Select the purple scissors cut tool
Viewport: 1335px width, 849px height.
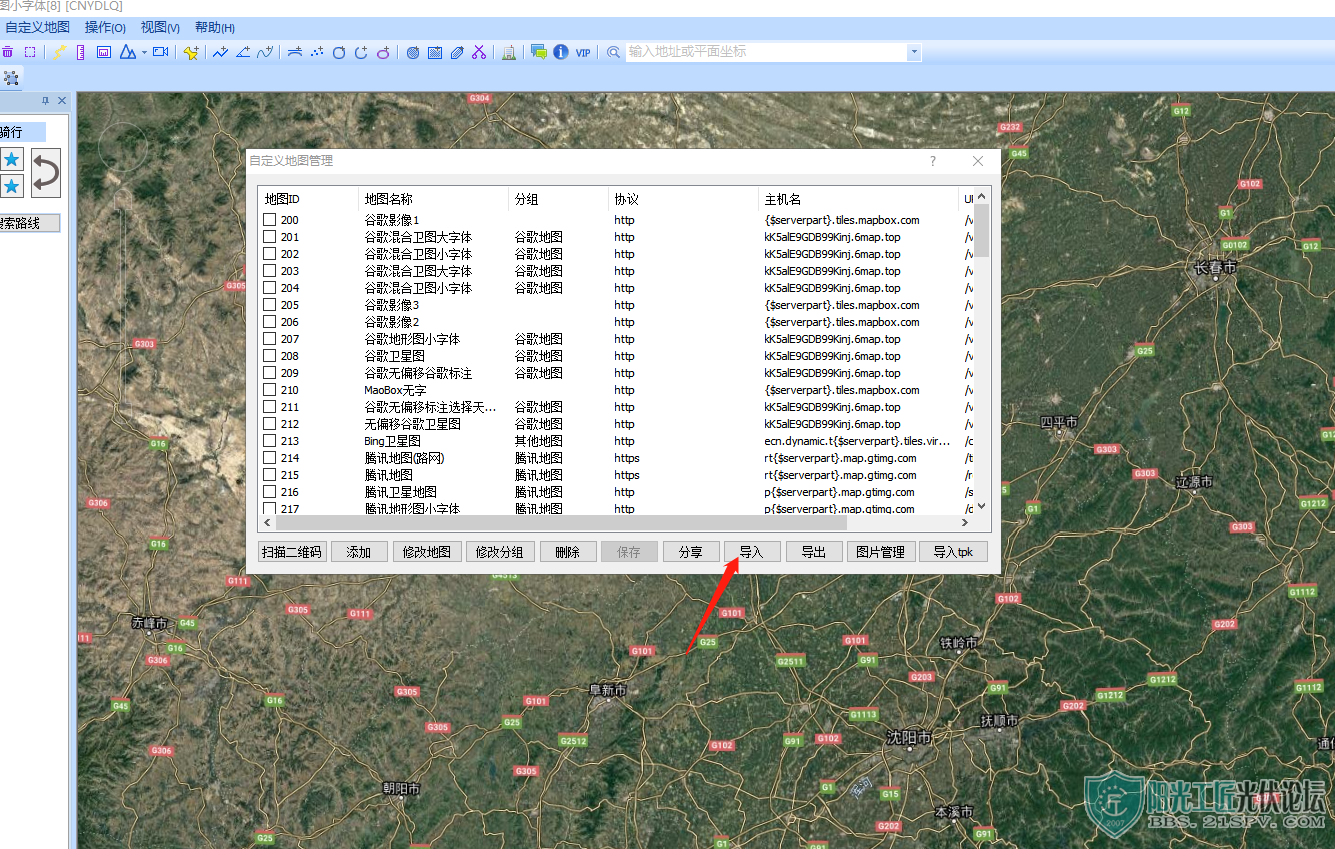479,52
